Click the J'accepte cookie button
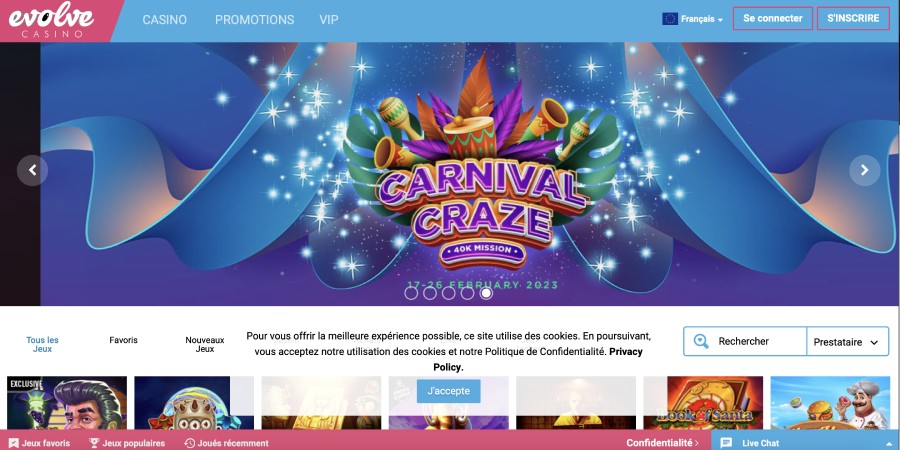The width and height of the screenshot is (900, 450). (448, 391)
